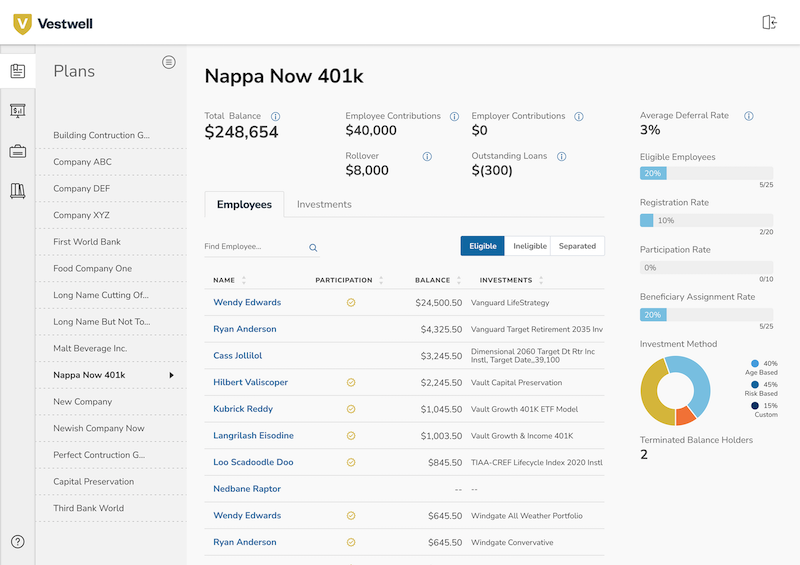Click participation check for Kubrick Reddy
800x565 pixels.
(351, 409)
